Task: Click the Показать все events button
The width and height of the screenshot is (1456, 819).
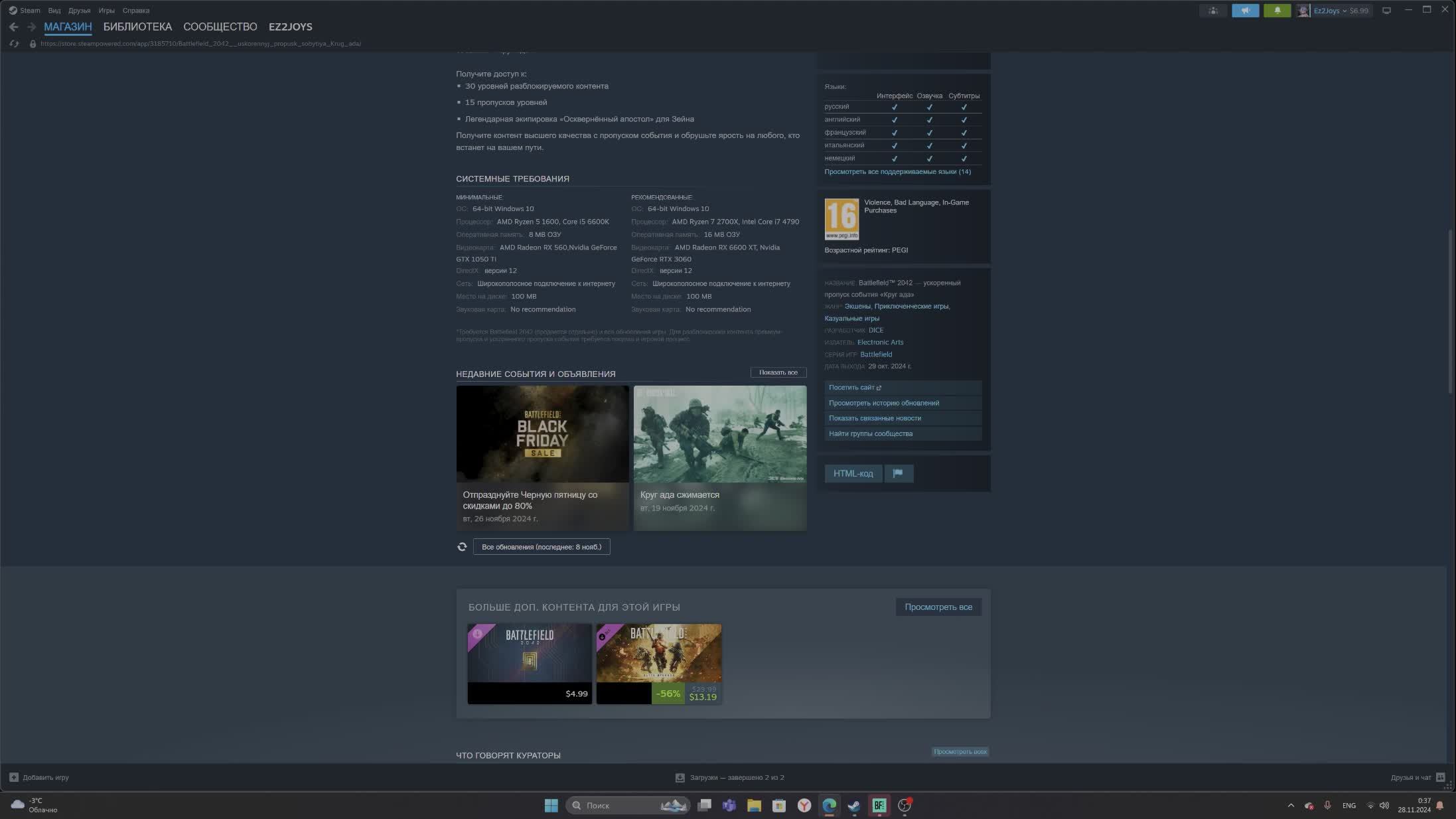Action: (778, 372)
